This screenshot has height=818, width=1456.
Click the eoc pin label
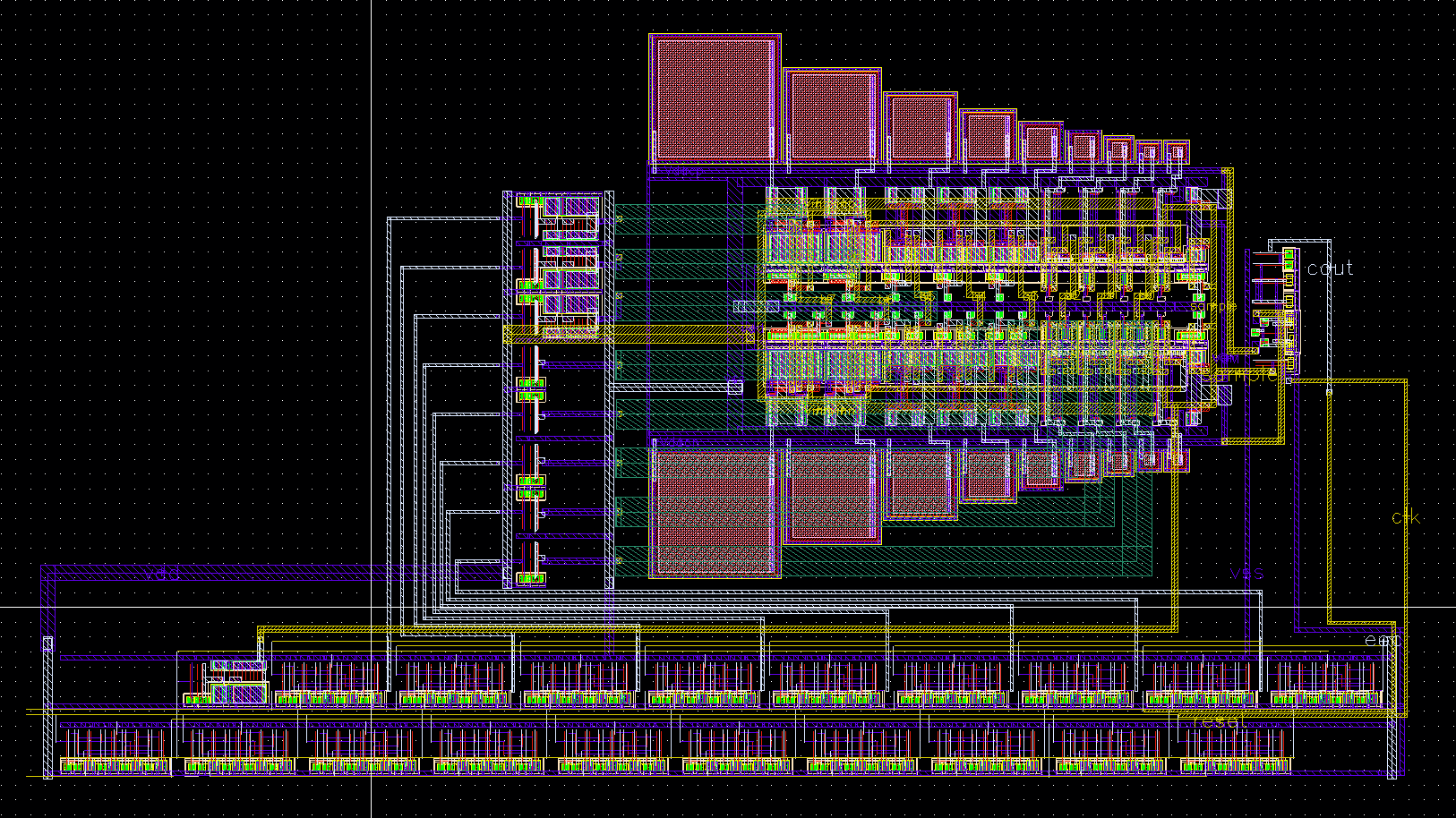[1382, 640]
